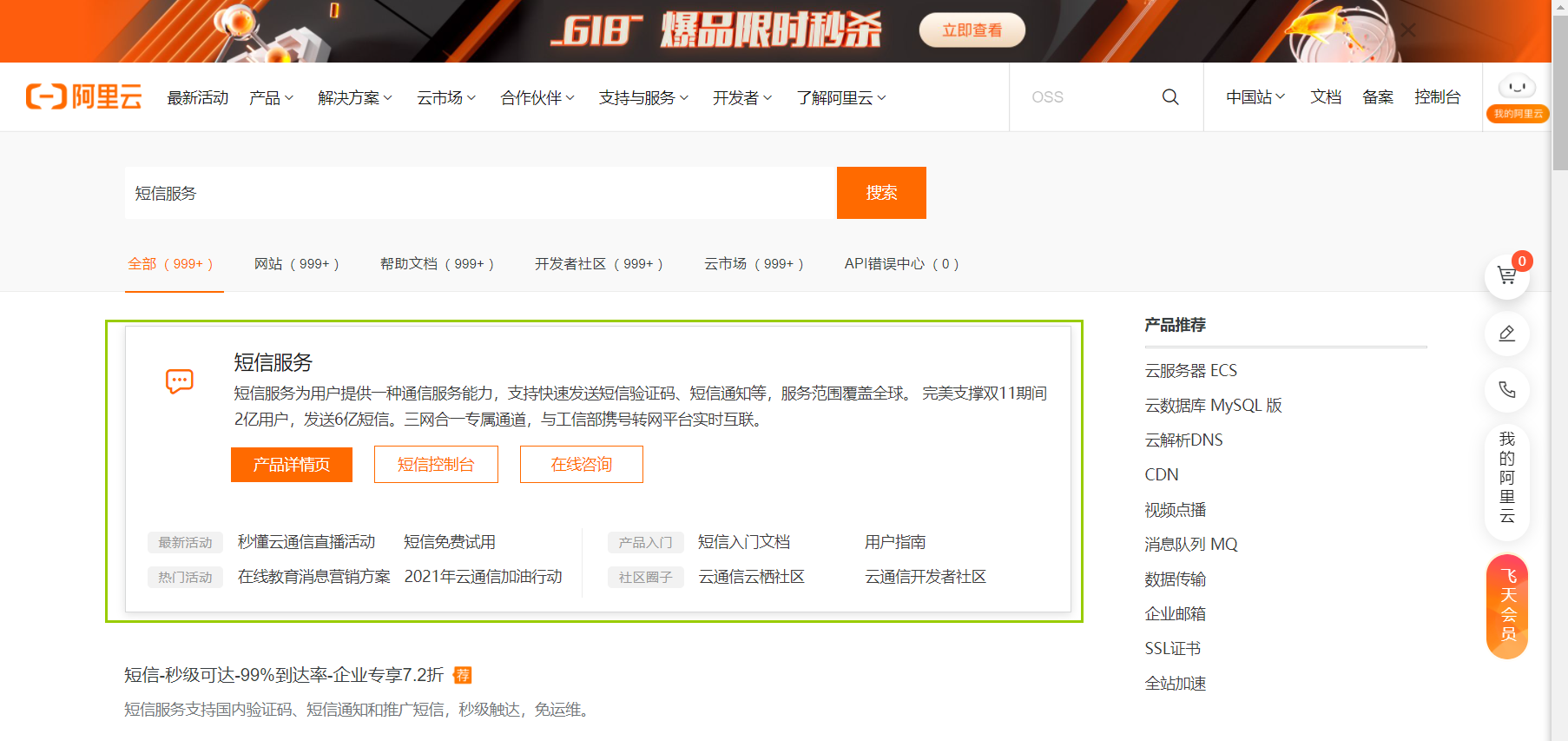Open the 中国站 region dropdown
This screenshot has height=741, width=1568.
point(1255,97)
